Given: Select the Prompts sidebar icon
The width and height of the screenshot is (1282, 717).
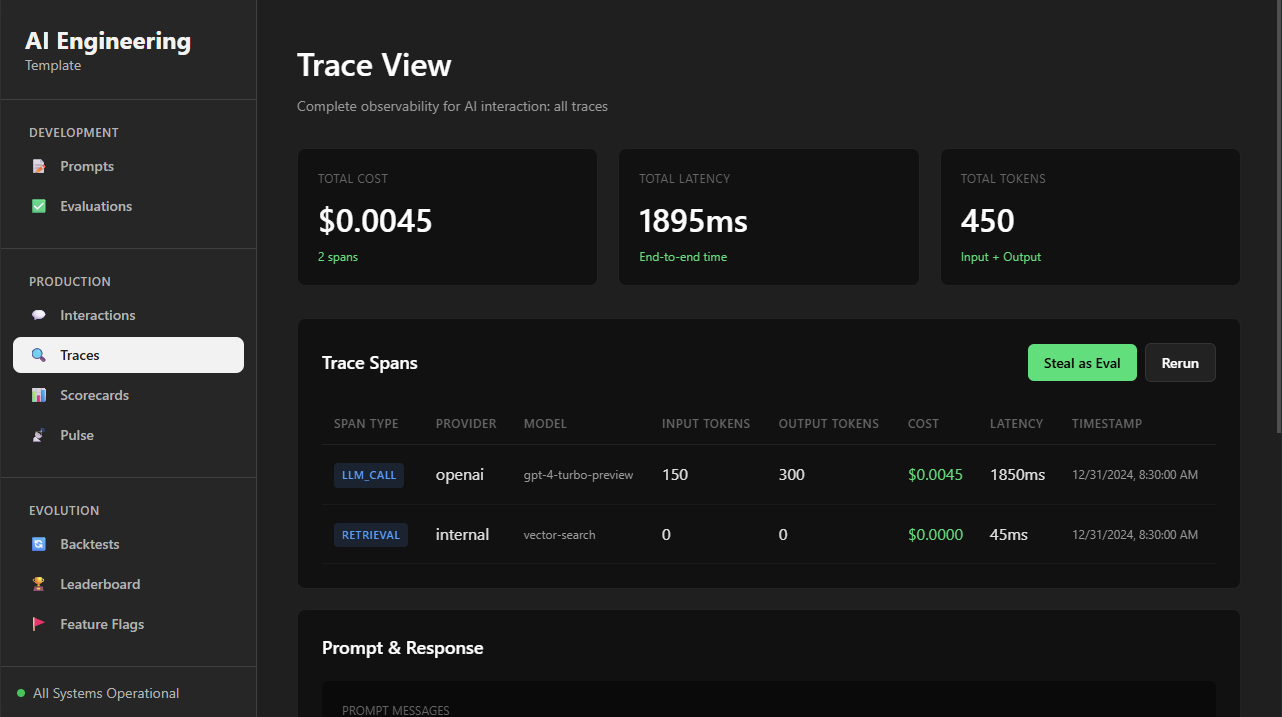Looking at the screenshot, I should [38, 165].
